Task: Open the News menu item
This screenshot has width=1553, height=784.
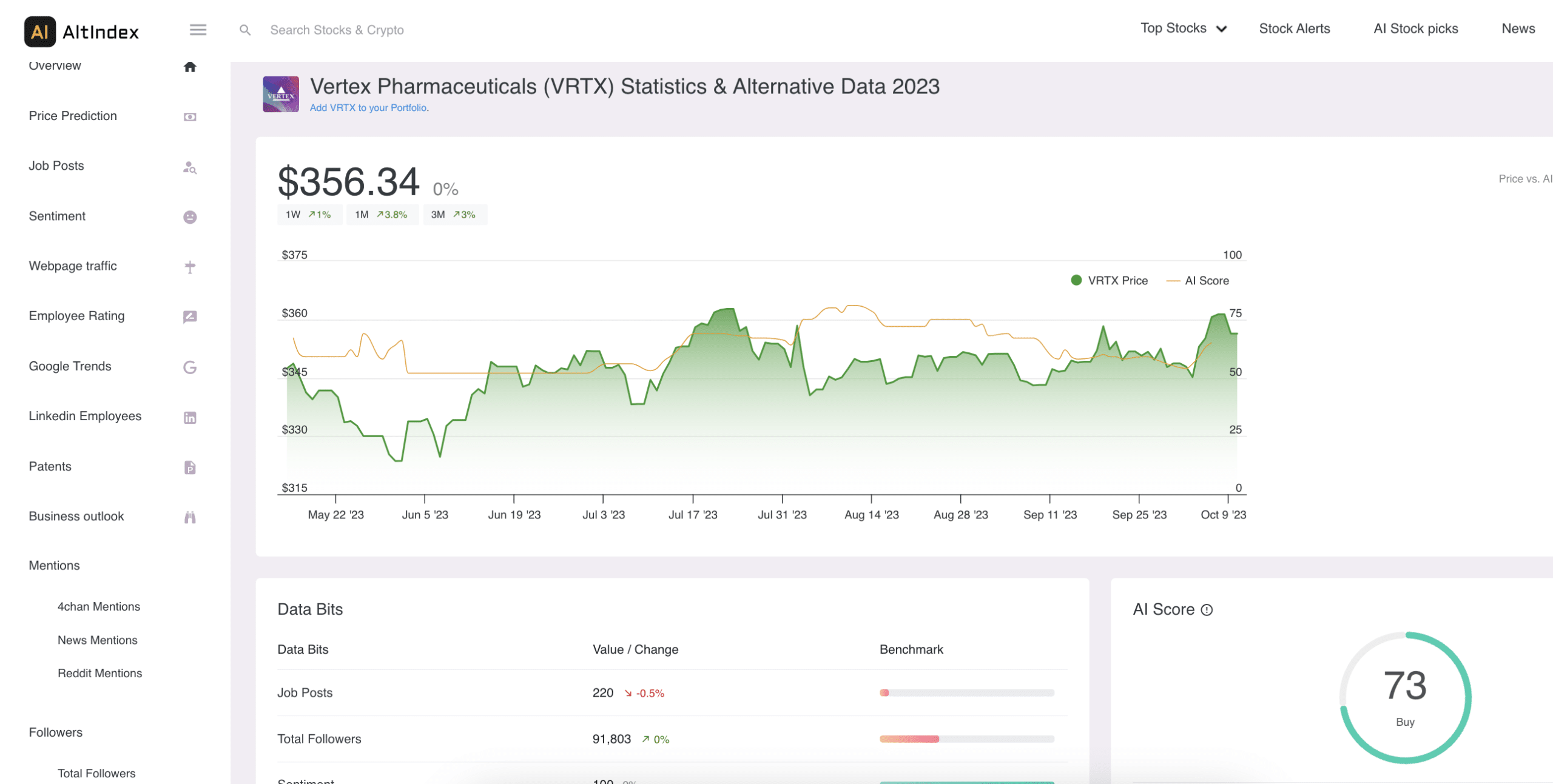Action: click(1518, 28)
